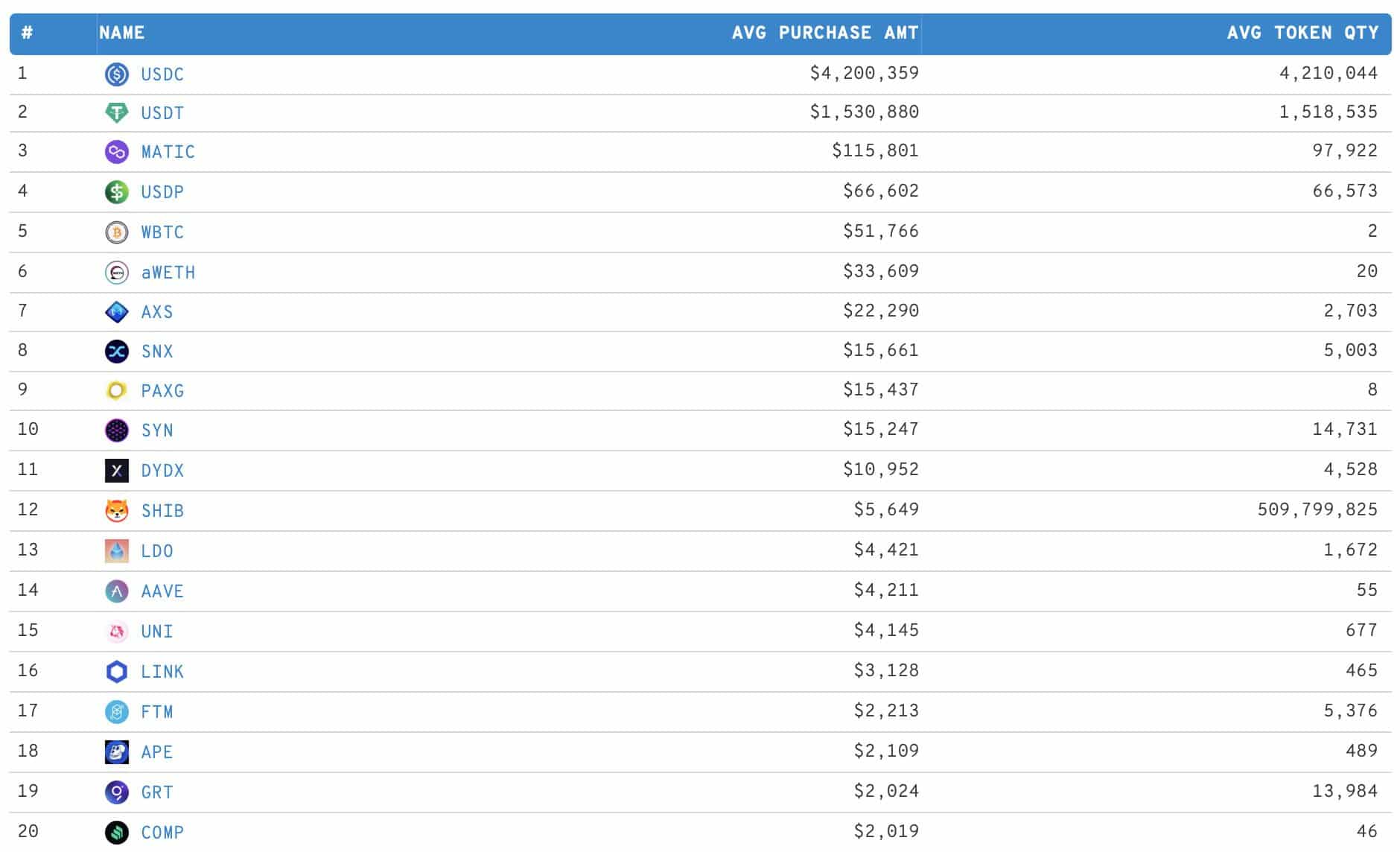Open the aWETH token link

click(x=168, y=273)
